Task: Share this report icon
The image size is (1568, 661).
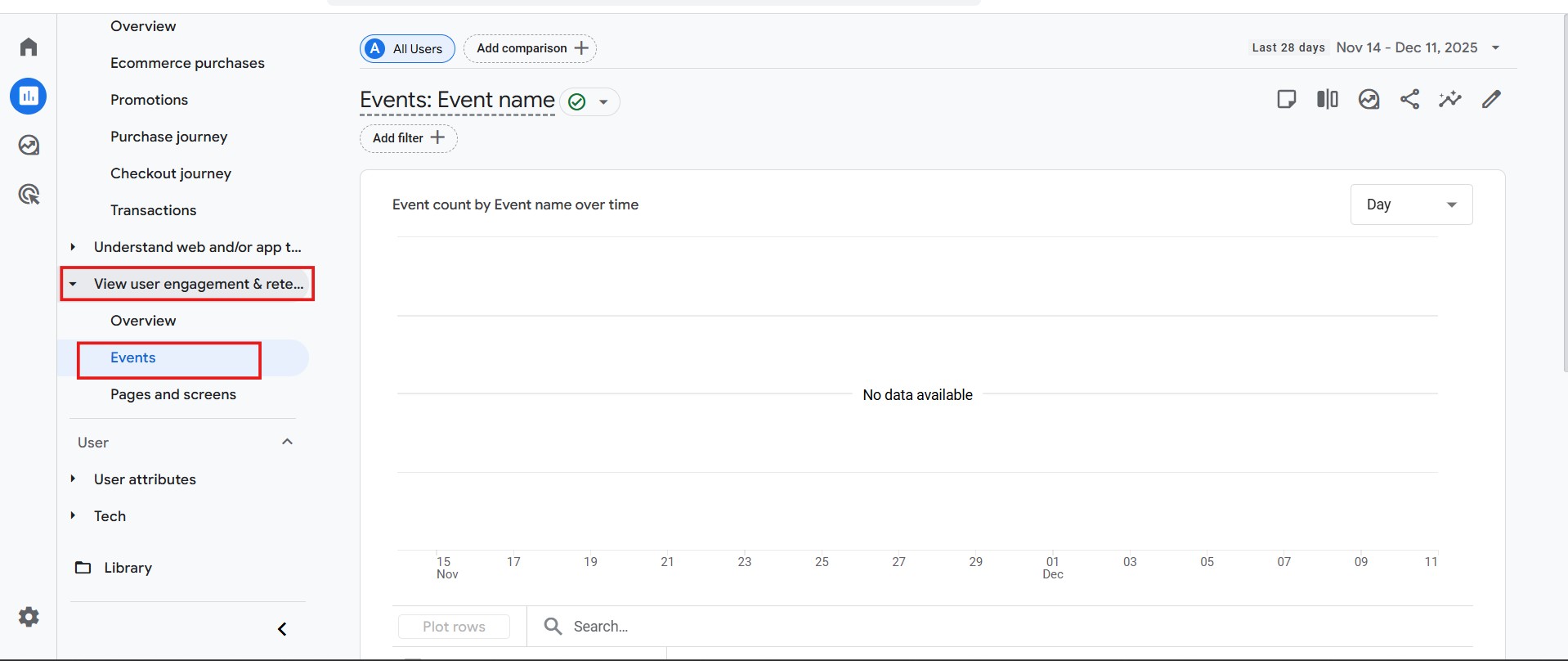Action: [1409, 100]
